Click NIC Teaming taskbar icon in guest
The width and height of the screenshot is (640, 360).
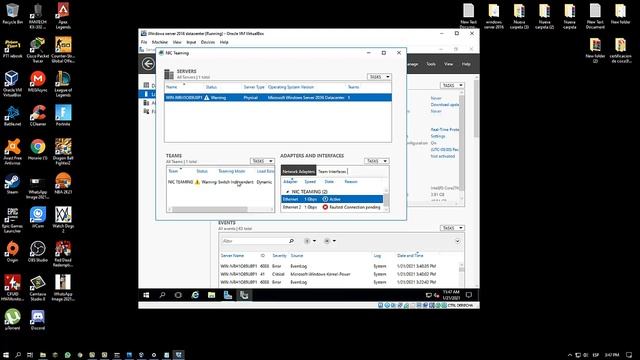pos(244,295)
